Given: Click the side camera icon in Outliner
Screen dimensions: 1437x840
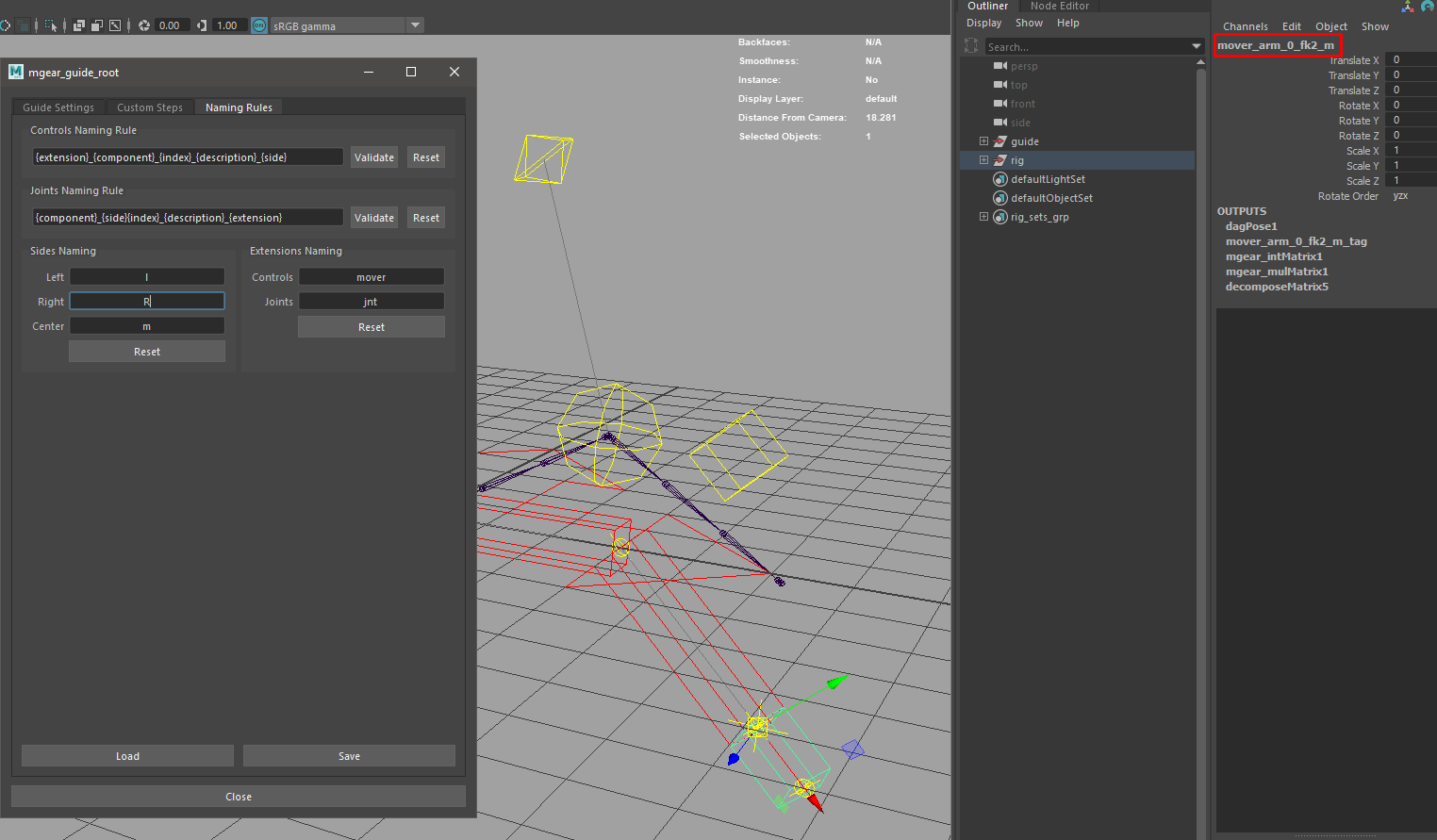Looking at the screenshot, I should click(x=1000, y=123).
